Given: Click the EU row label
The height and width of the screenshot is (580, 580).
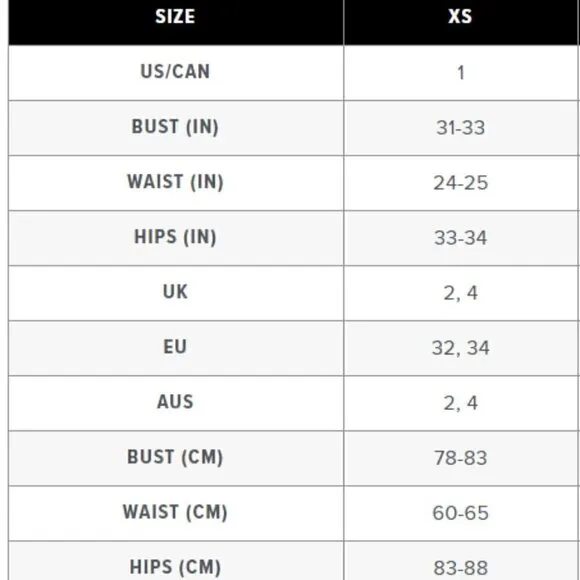Looking at the screenshot, I should pos(175,347).
